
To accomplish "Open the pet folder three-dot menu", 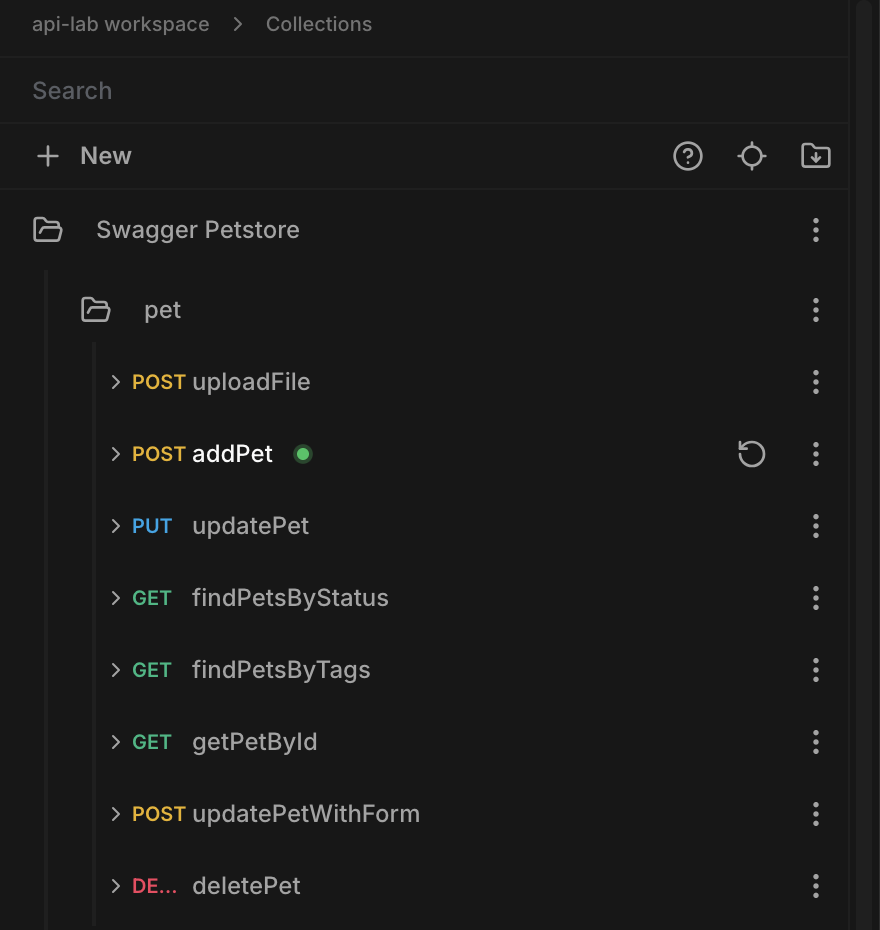I will 816,310.
